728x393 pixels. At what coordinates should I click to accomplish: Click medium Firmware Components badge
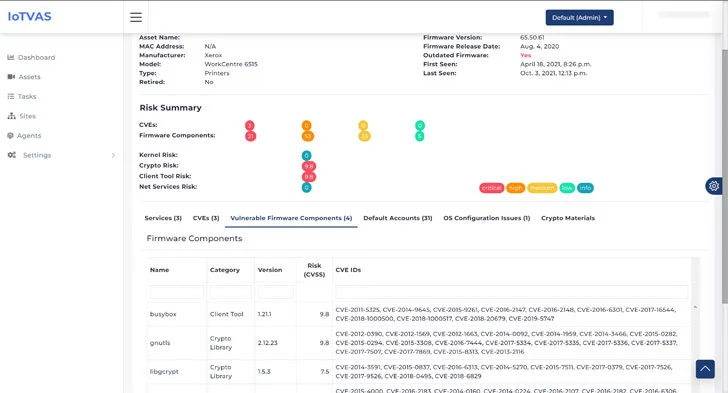tap(364, 136)
